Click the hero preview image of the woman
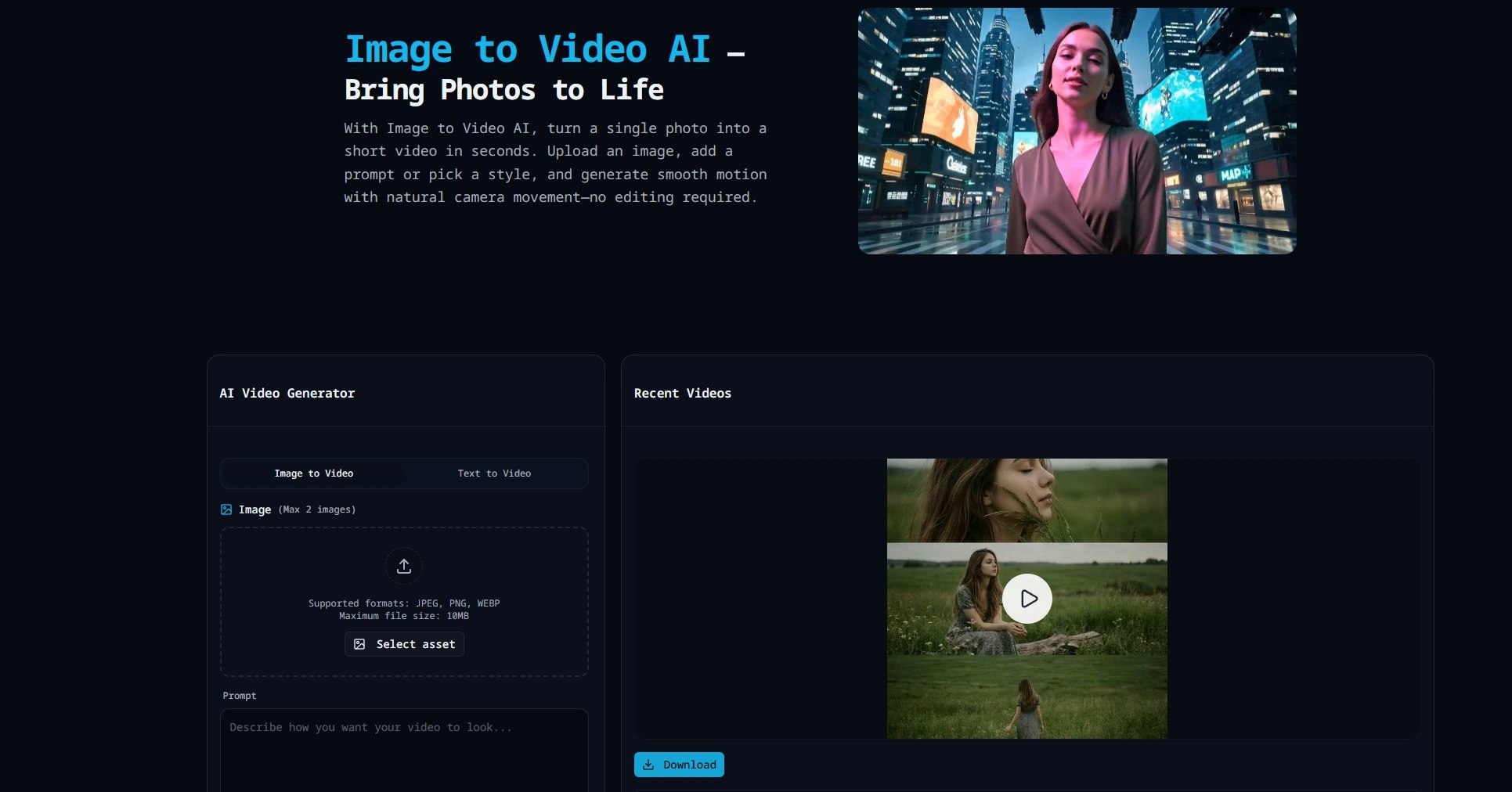This screenshot has height=792, width=1512. click(x=1077, y=130)
